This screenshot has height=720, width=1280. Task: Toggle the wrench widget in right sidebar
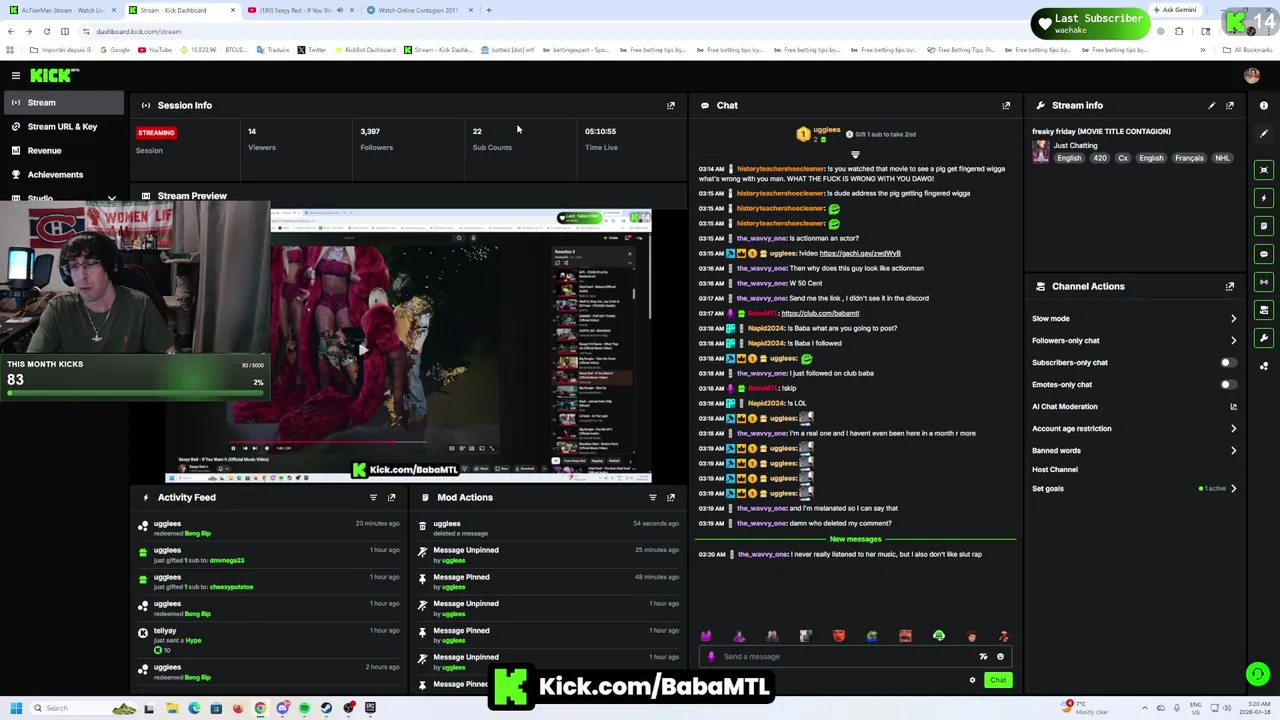(1264, 338)
